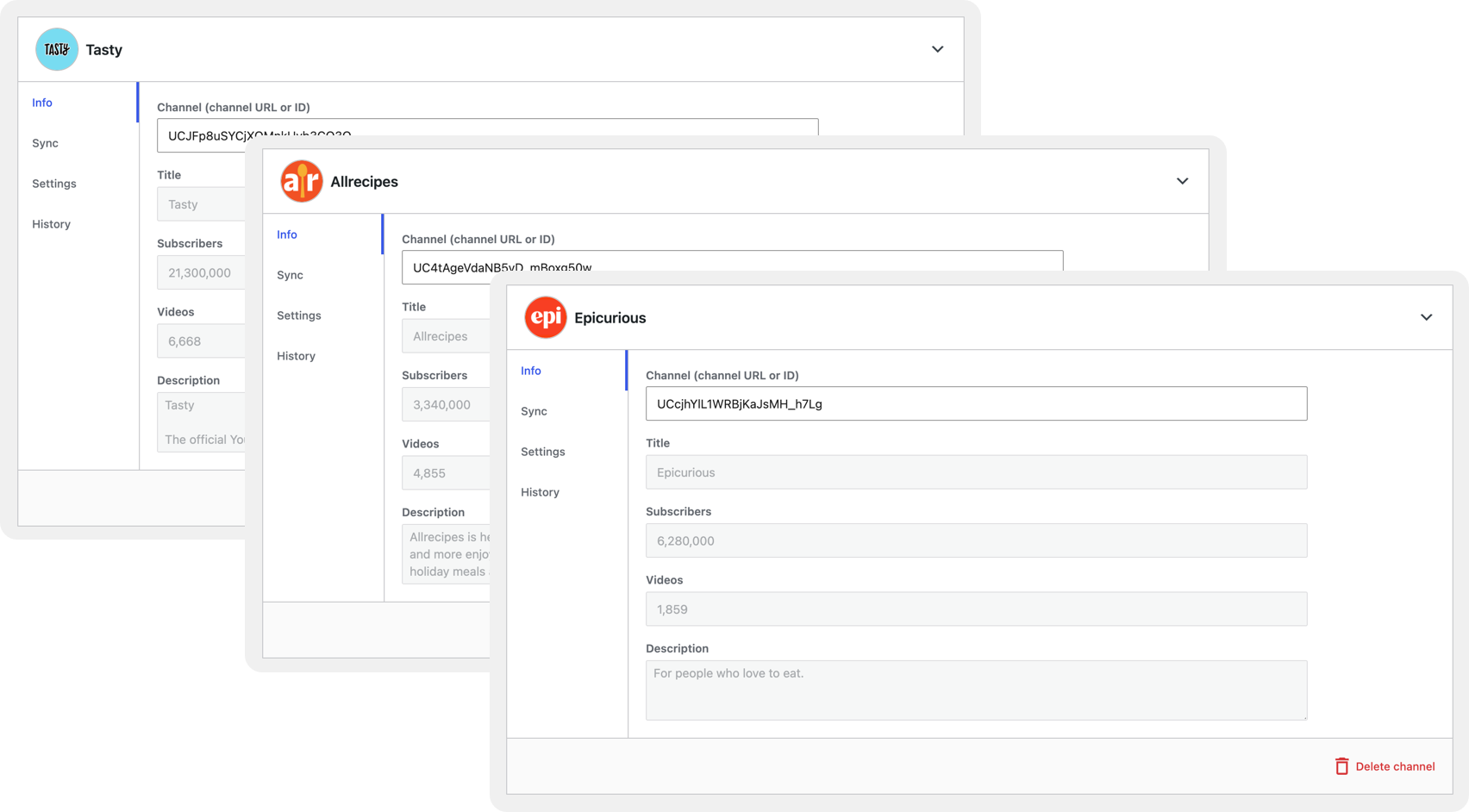Image resolution: width=1469 pixels, height=812 pixels.
Task: Select History tab in Allrecipes panel
Action: click(296, 356)
